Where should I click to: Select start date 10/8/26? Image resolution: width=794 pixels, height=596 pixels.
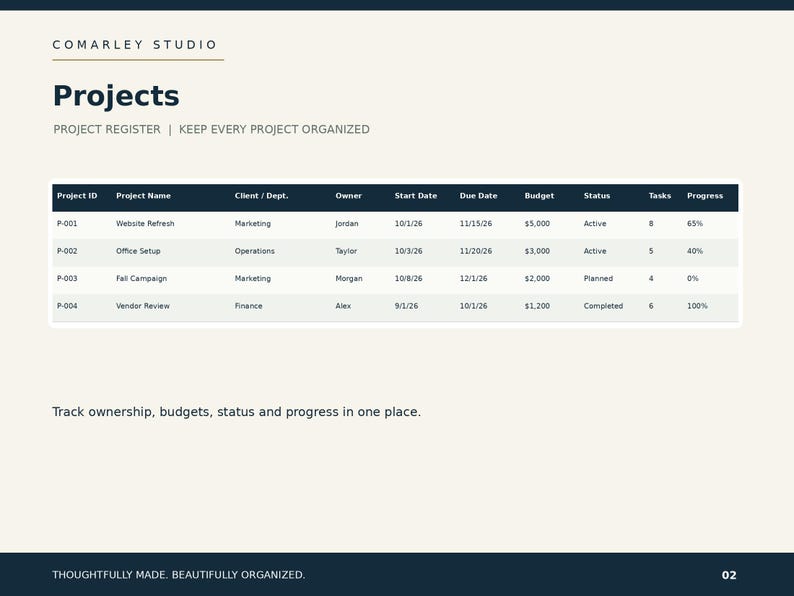(409, 279)
